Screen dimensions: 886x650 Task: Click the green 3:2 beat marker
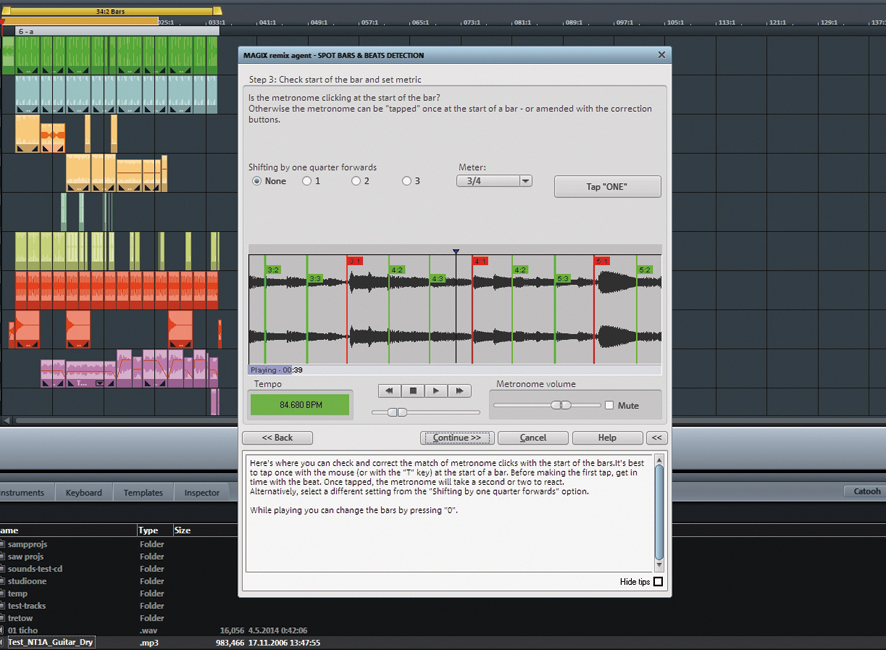[273, 270]
